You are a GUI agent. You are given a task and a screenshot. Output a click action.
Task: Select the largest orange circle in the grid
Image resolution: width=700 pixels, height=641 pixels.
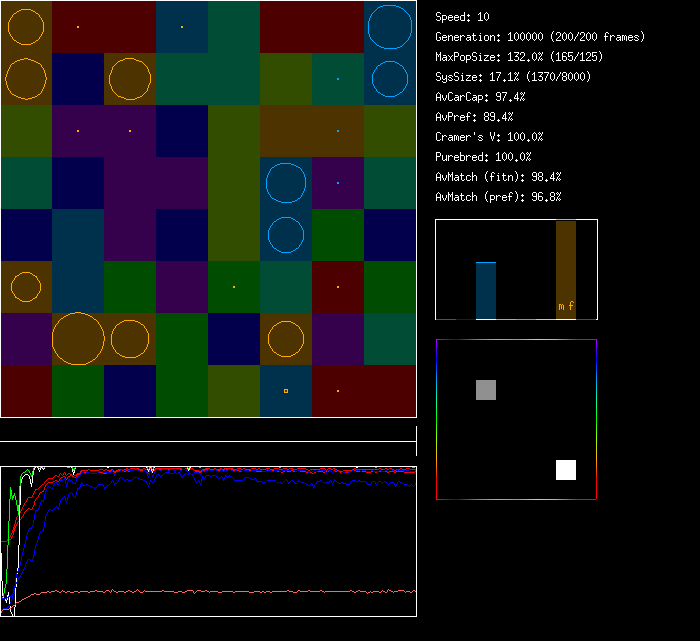pyautogui.click(x=78, y=338)
